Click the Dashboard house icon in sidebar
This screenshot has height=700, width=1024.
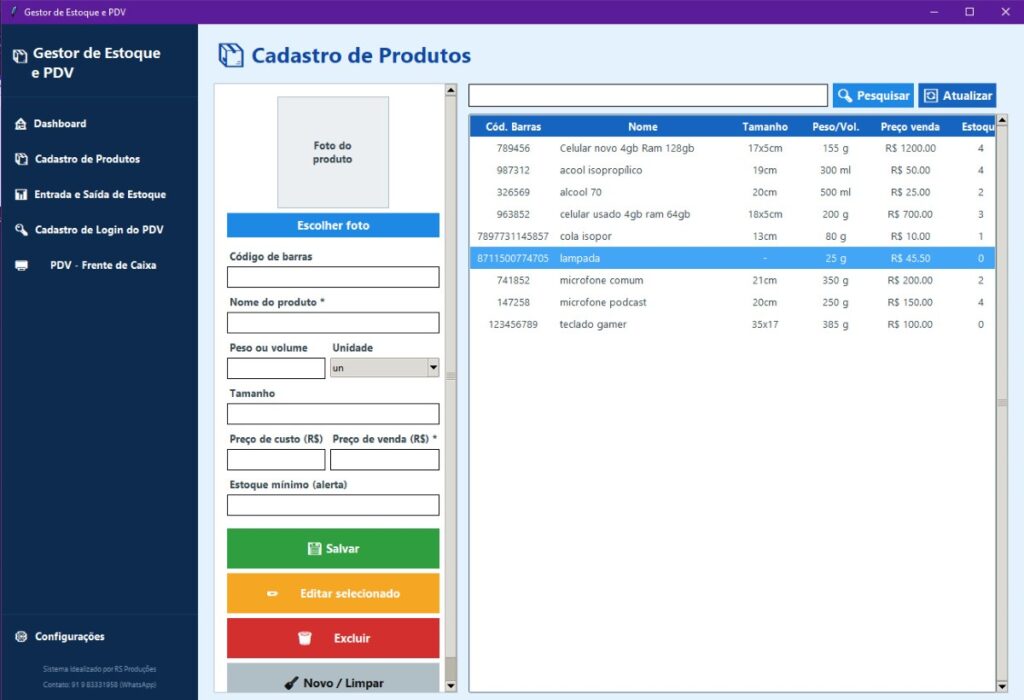pos(21,124)
